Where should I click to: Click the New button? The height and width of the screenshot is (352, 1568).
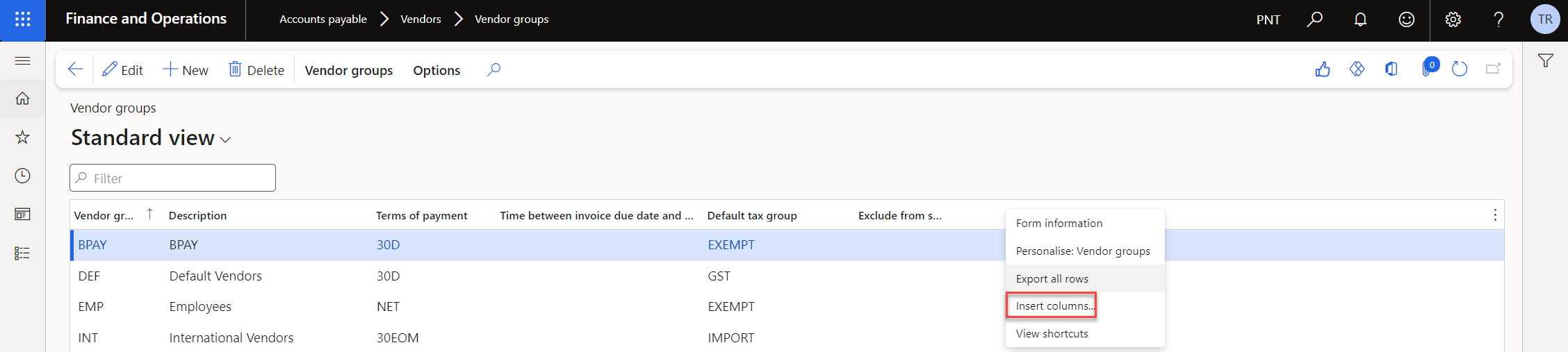pos(186,70)
